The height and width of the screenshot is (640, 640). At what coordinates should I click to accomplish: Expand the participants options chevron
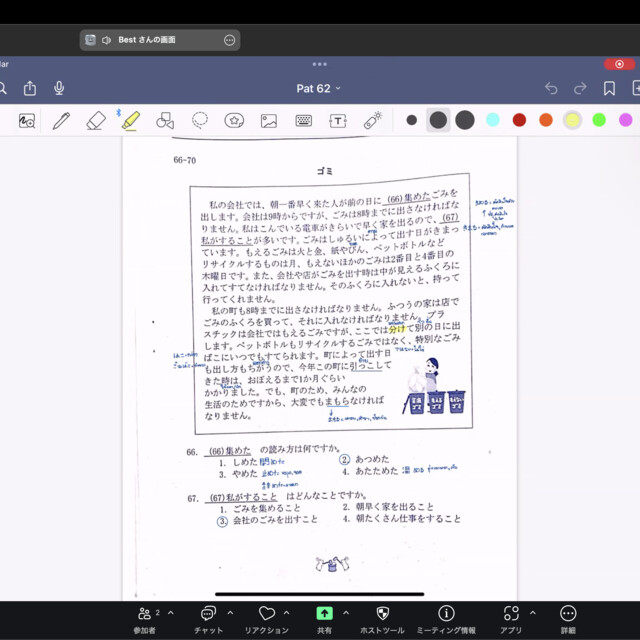[x=171, y=613]
